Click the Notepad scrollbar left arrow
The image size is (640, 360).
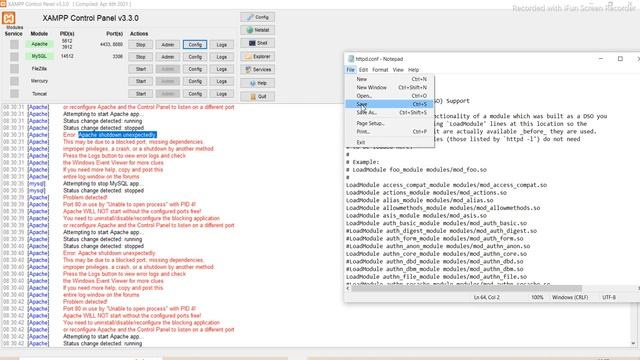click(x=348, y=288)
